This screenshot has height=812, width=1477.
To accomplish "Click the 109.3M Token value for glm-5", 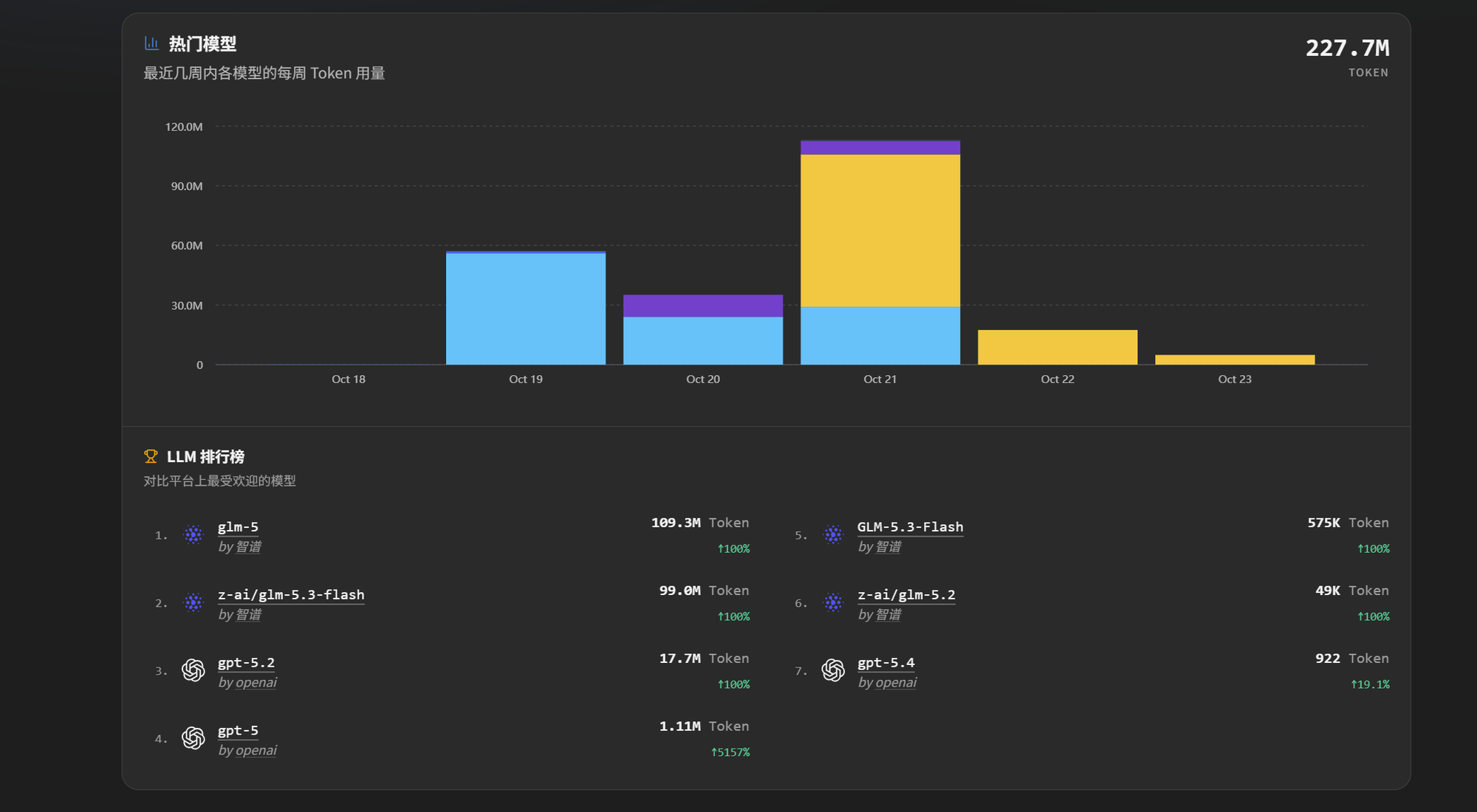I will [x=699, y=523].
